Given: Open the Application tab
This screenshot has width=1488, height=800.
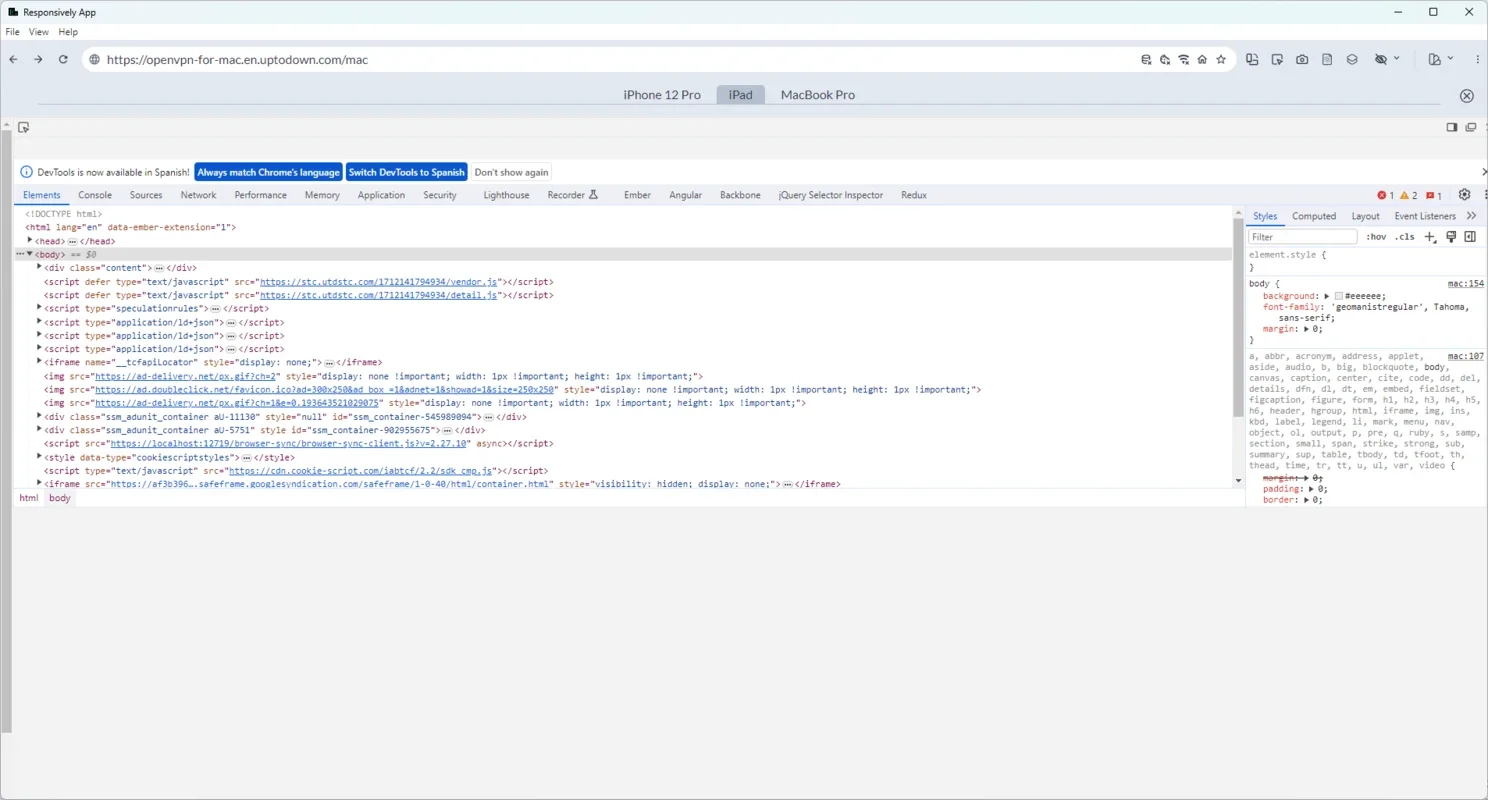Looking at the screenshot, I should pos(381,195).
